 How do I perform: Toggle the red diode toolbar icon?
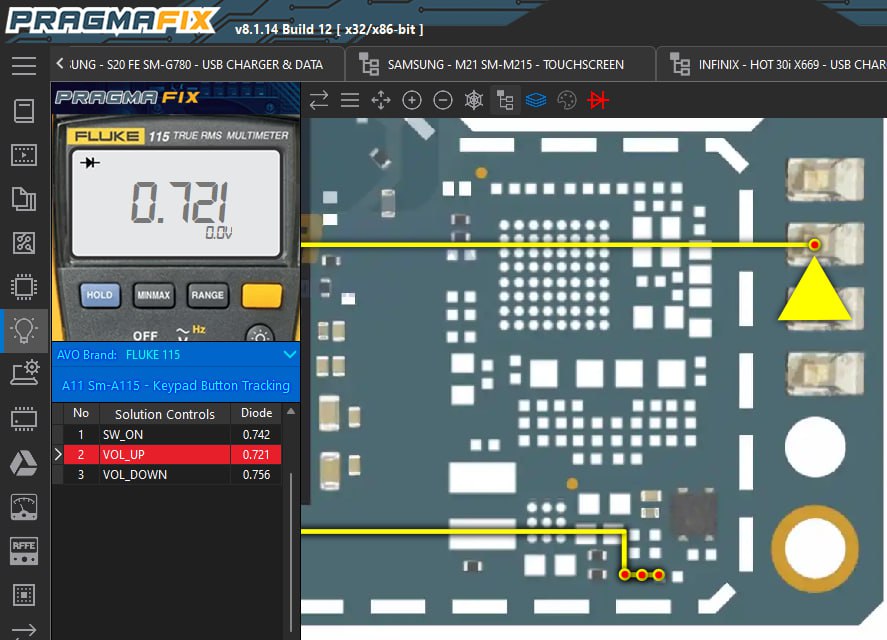pyautogui.click(x=598, y=100)
